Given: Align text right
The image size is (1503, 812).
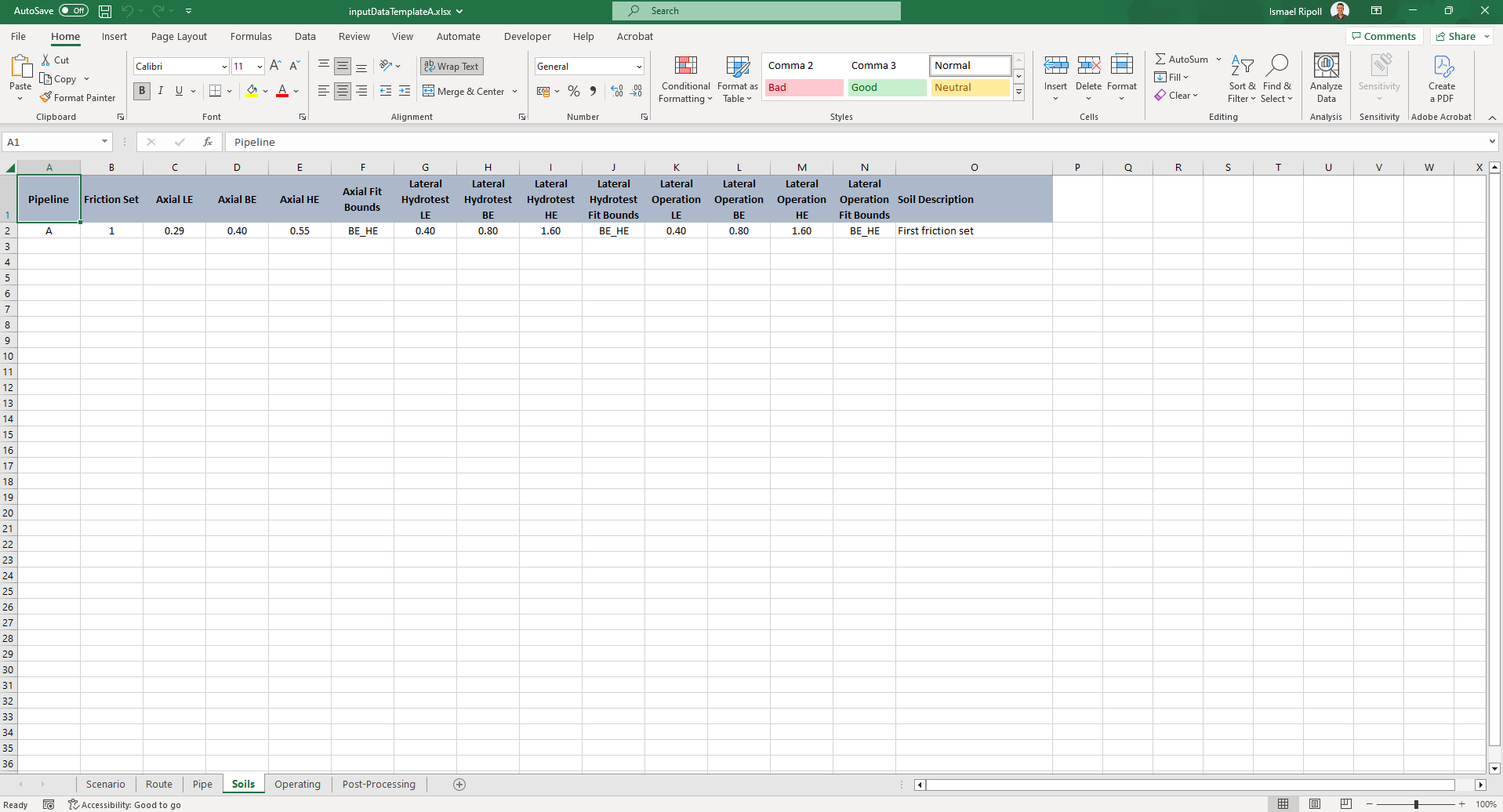Looking at the screenshot, I should coord(361,91).
